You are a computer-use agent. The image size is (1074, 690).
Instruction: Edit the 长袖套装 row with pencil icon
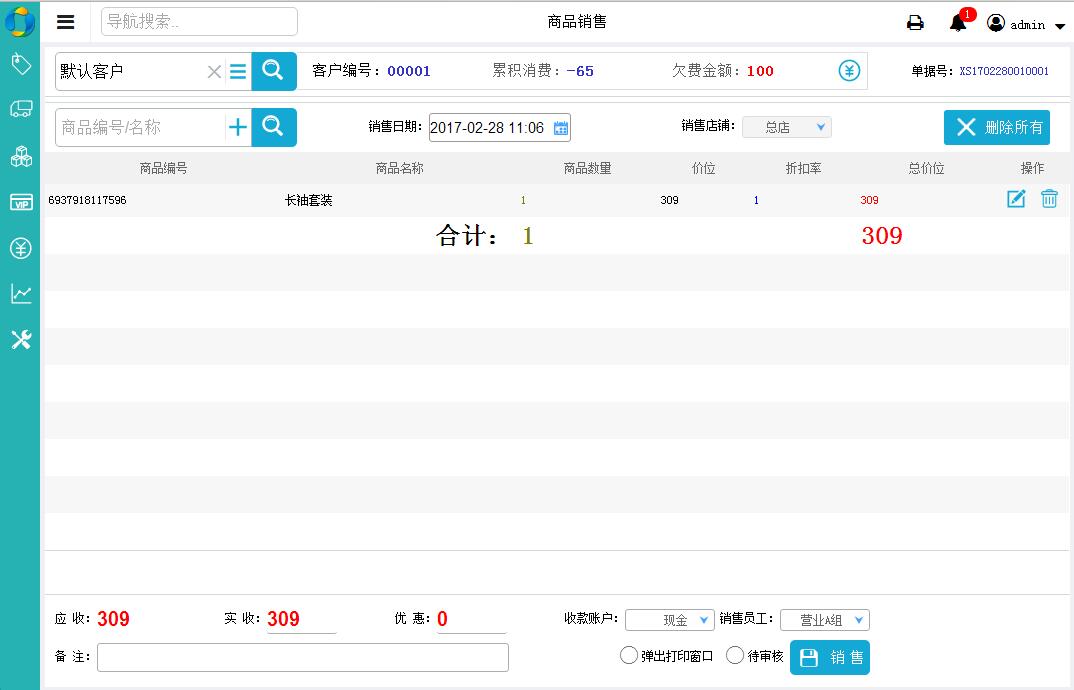point(1016,199)
